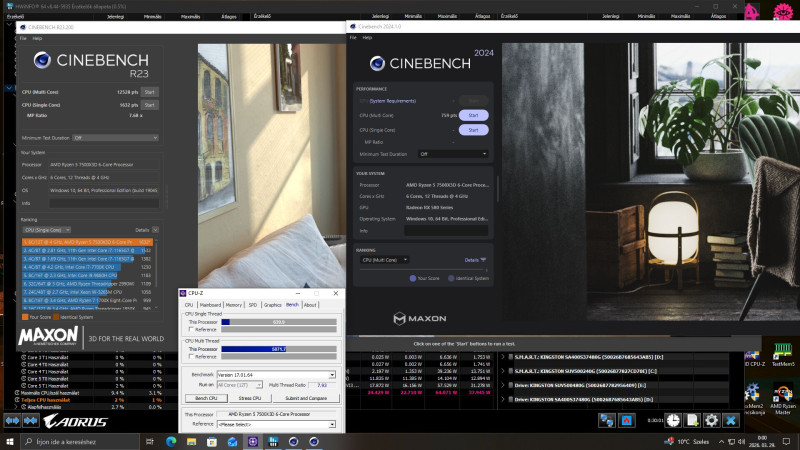800x450 pixels.
Task: Open Task View on taskbar
Action: point(149,441)
